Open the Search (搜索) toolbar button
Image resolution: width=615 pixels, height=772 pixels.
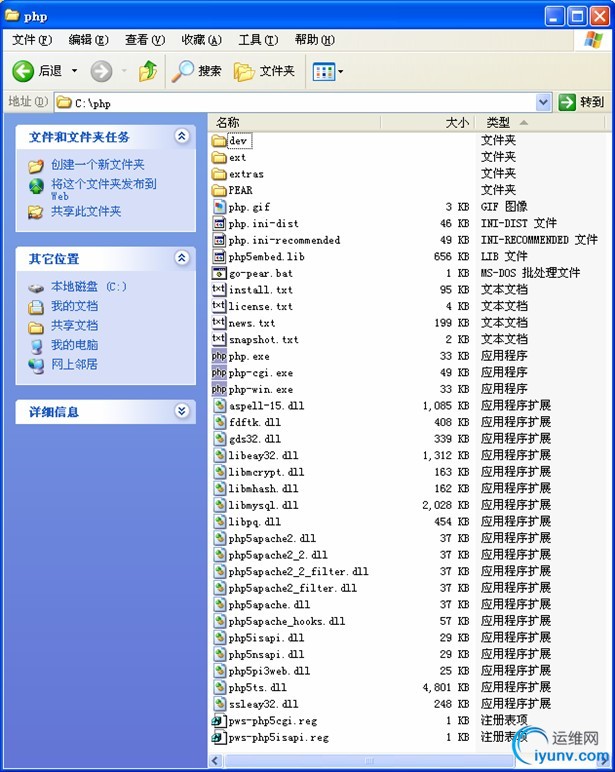click(x=196, y=71)
